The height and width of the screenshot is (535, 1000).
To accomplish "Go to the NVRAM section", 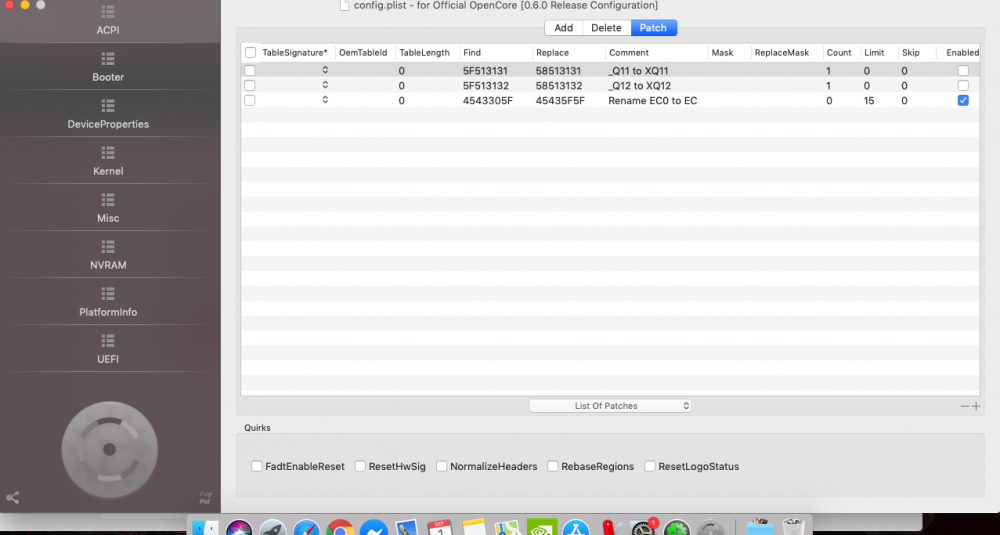I will pyautogui.click(x=108, y=253).
